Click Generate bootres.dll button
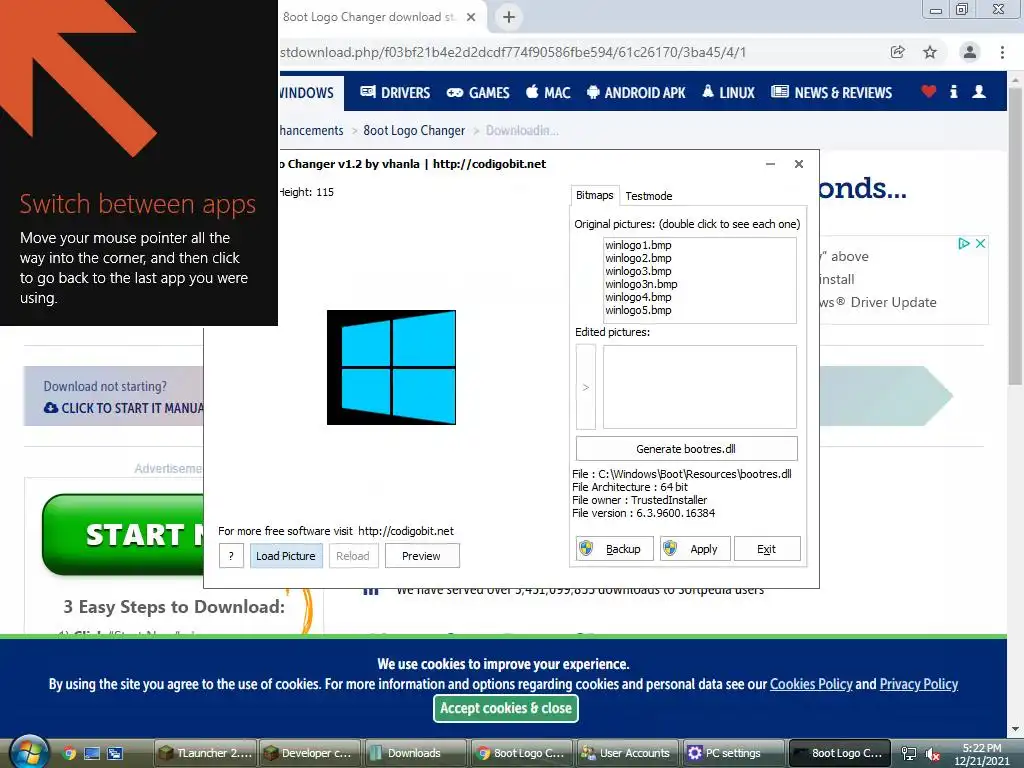Viewport: 1024px width, 768px height. tap(686, 449)
